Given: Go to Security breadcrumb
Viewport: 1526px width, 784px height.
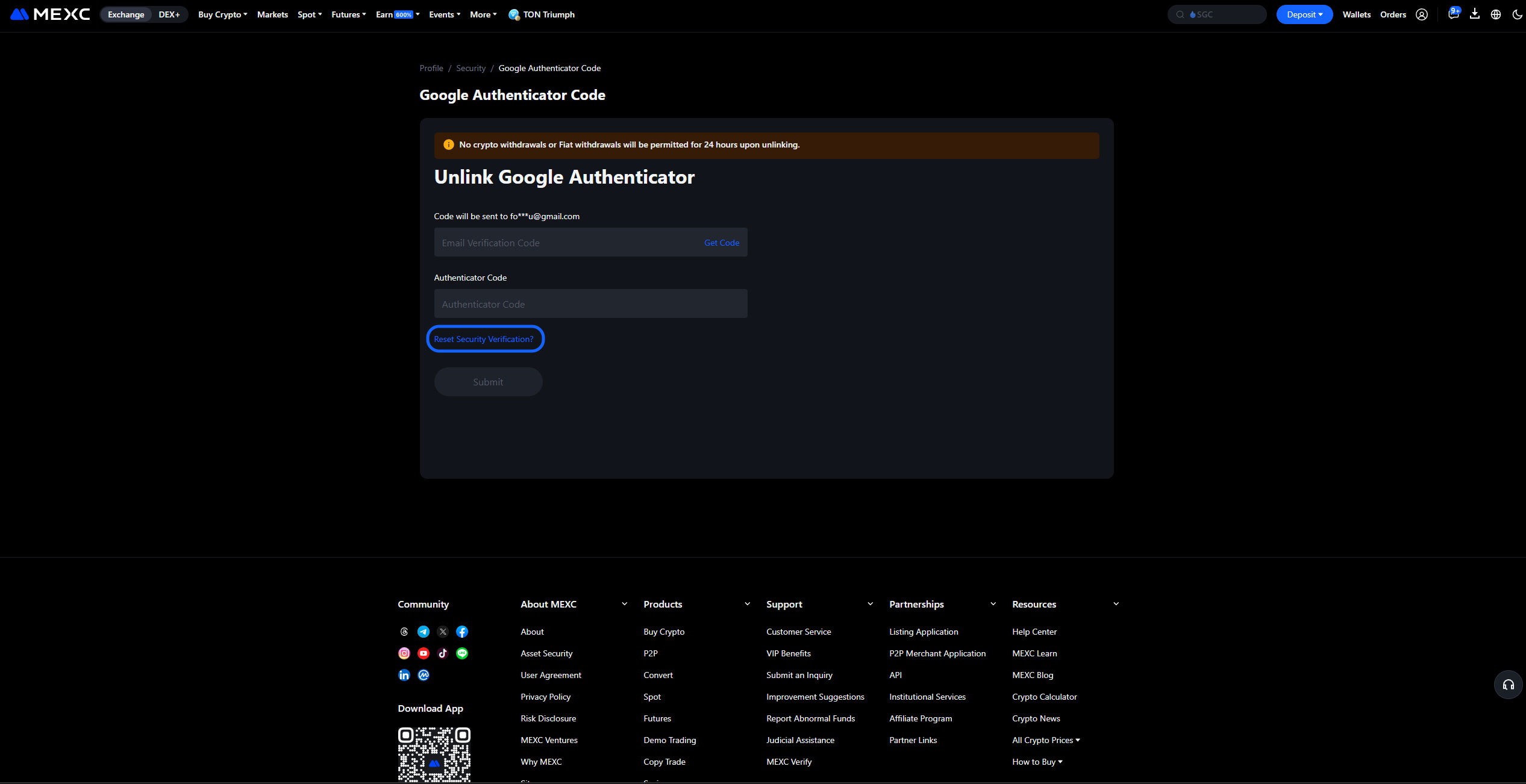Looking at the screenshot, I should (x=471, y=68).
